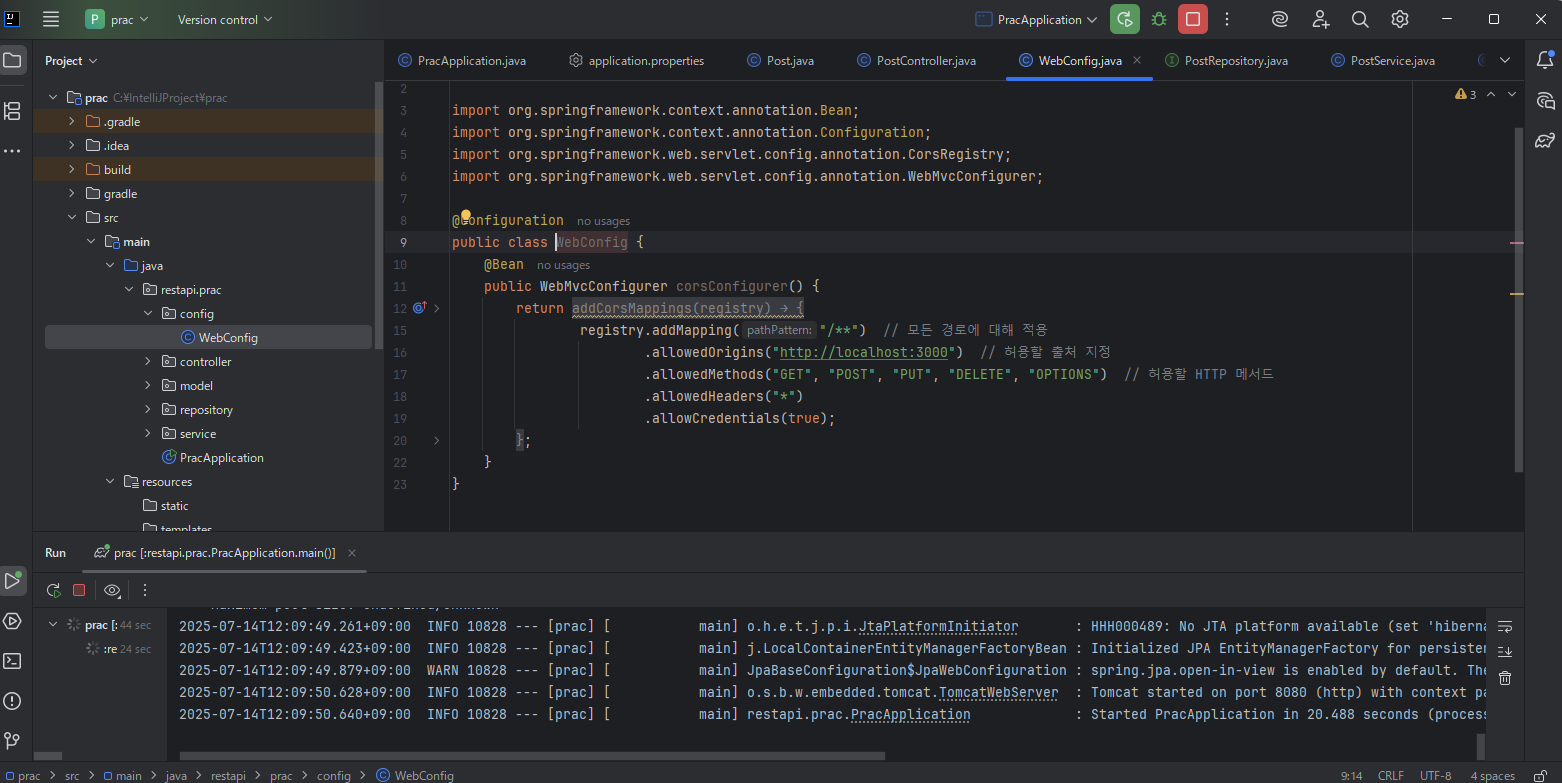Click the WebConfig breadcrumb in status bar
This screenshot has height=783, width=1562.
tap(415, 775)
